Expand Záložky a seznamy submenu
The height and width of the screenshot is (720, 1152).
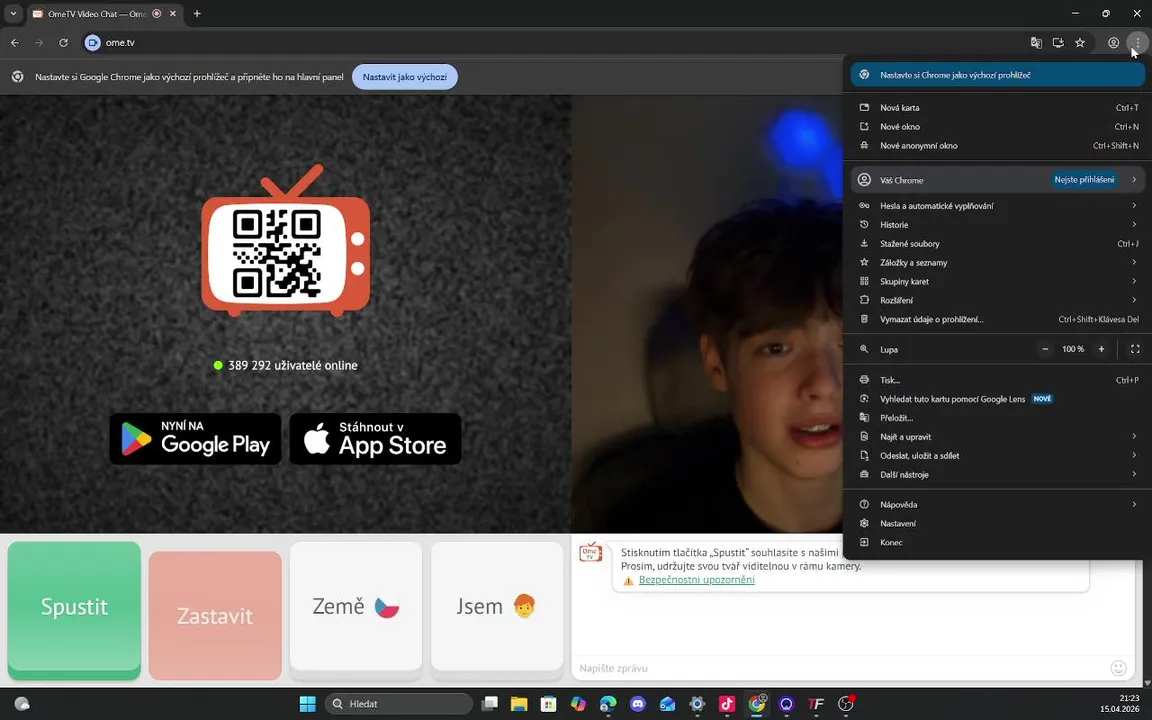(997, 262)
